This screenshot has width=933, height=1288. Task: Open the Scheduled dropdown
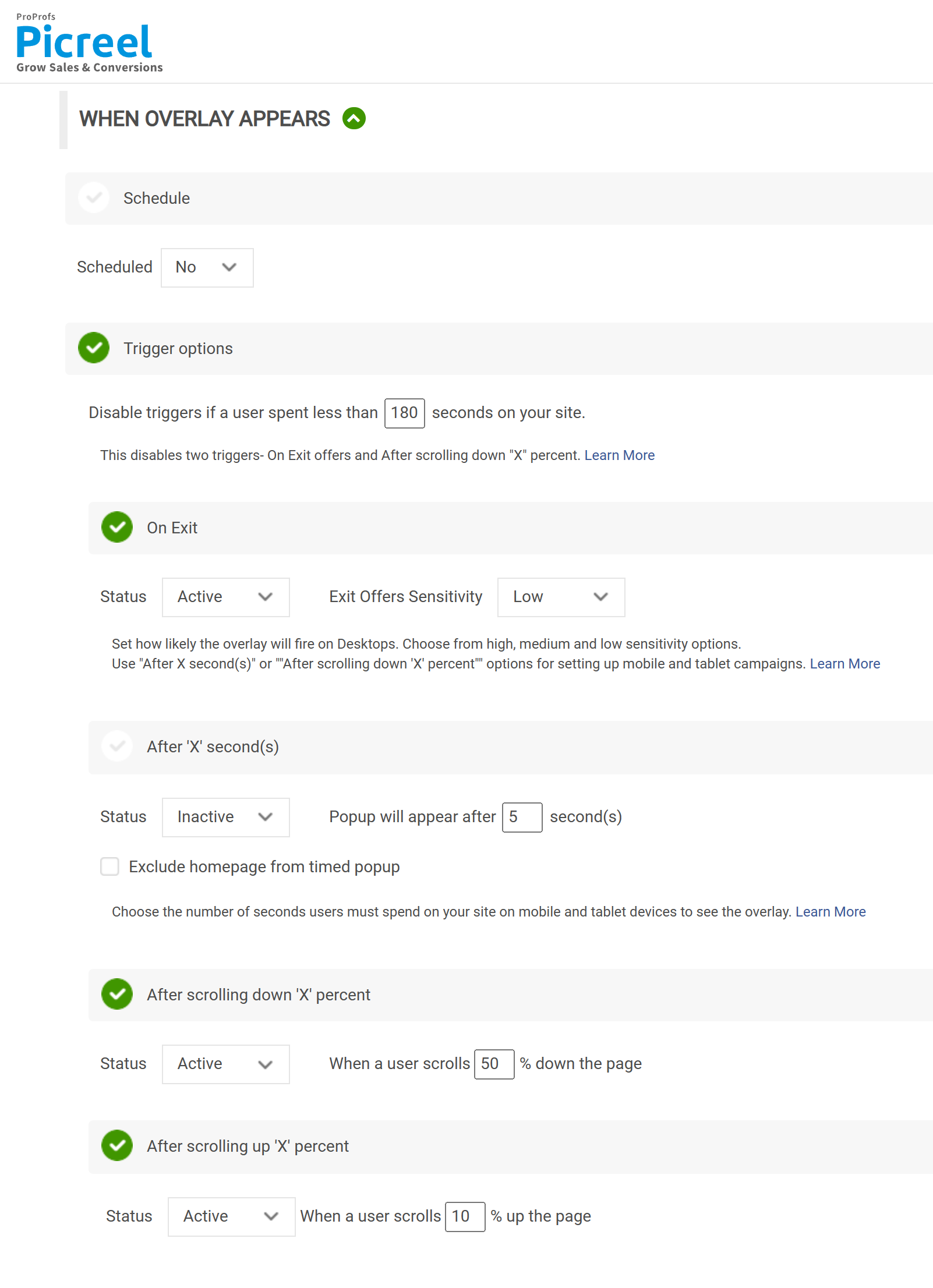tap(207, 268)
